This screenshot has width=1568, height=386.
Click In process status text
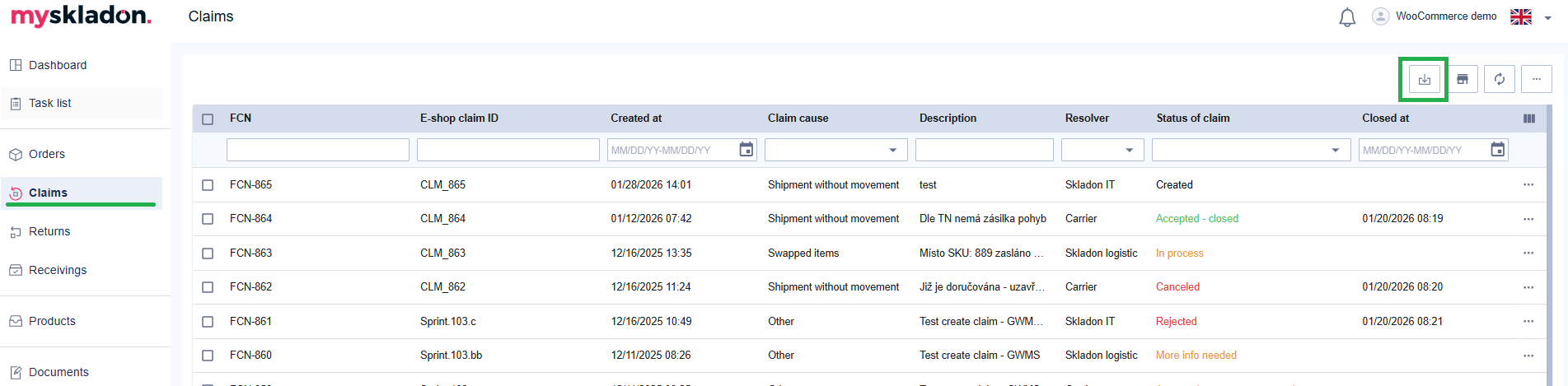pyautogui.click(x=1180, y=253)
